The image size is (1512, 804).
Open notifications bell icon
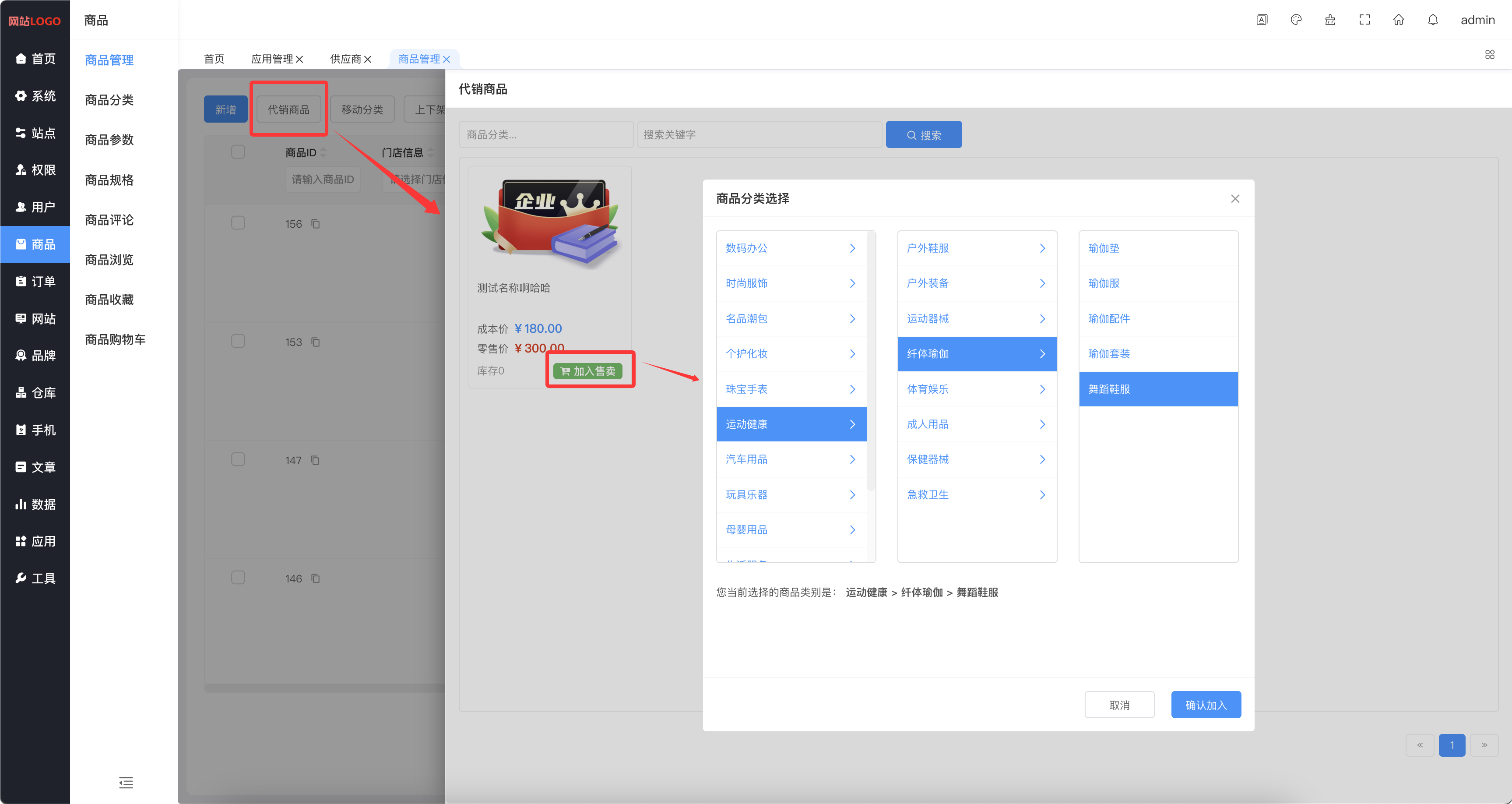tap(1433, 20)
